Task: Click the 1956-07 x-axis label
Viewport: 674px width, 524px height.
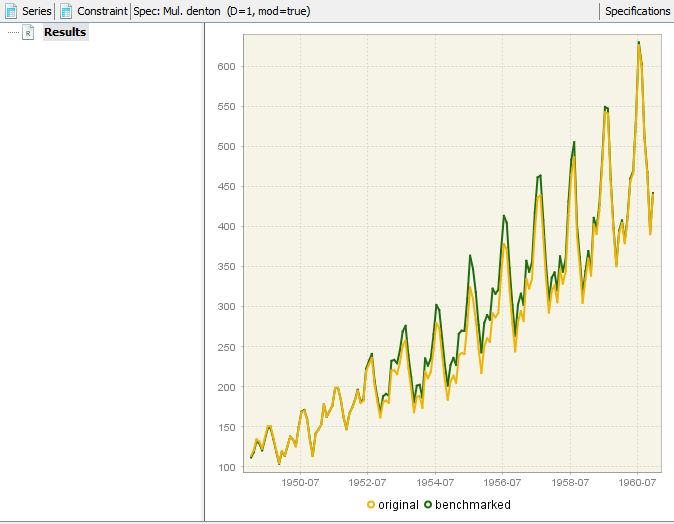Action: (502, 483)
